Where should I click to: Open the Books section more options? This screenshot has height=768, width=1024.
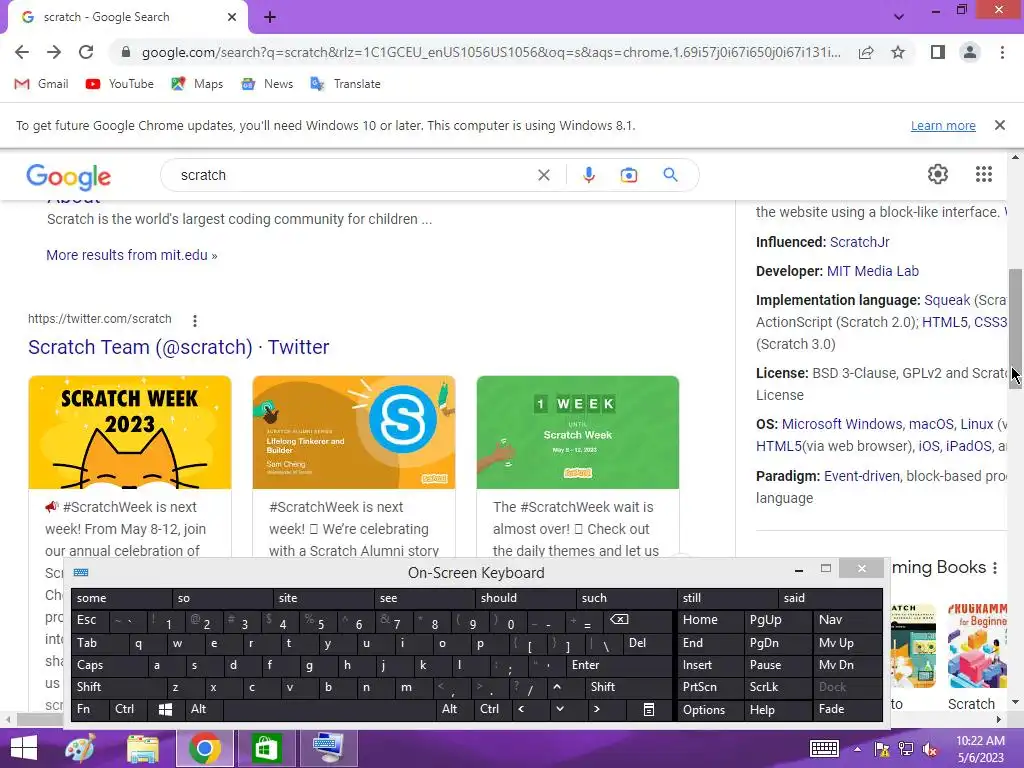pos(995,568)
